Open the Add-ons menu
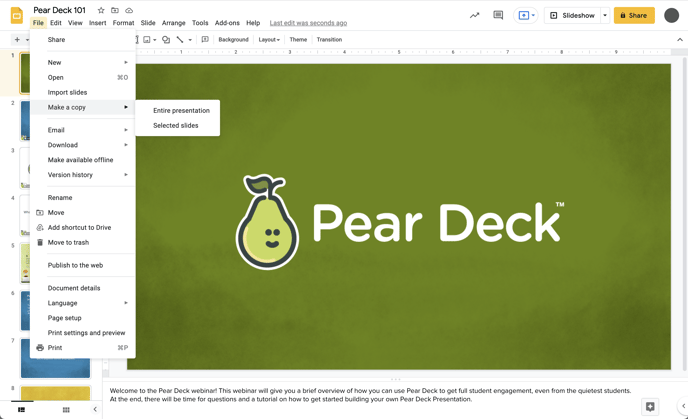 click(227, 23)
